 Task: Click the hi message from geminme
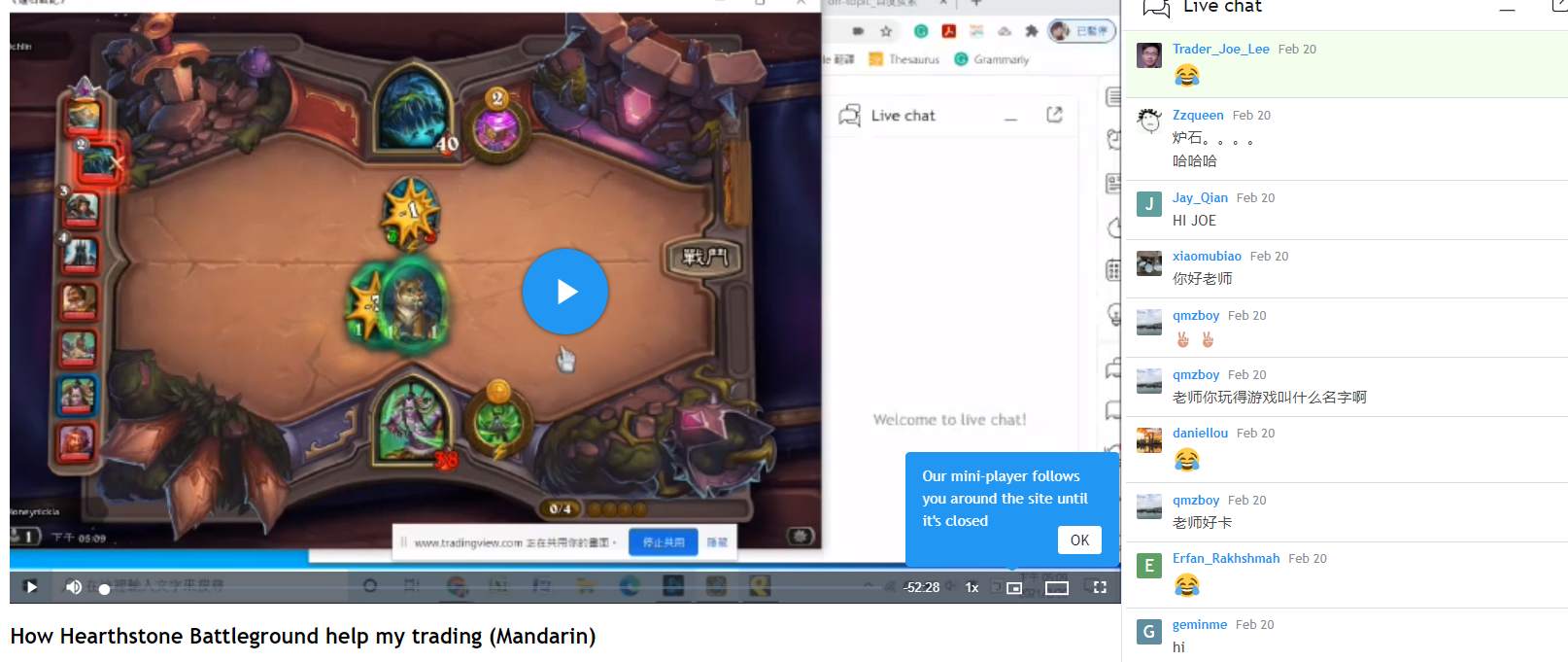coord(1178,647)
